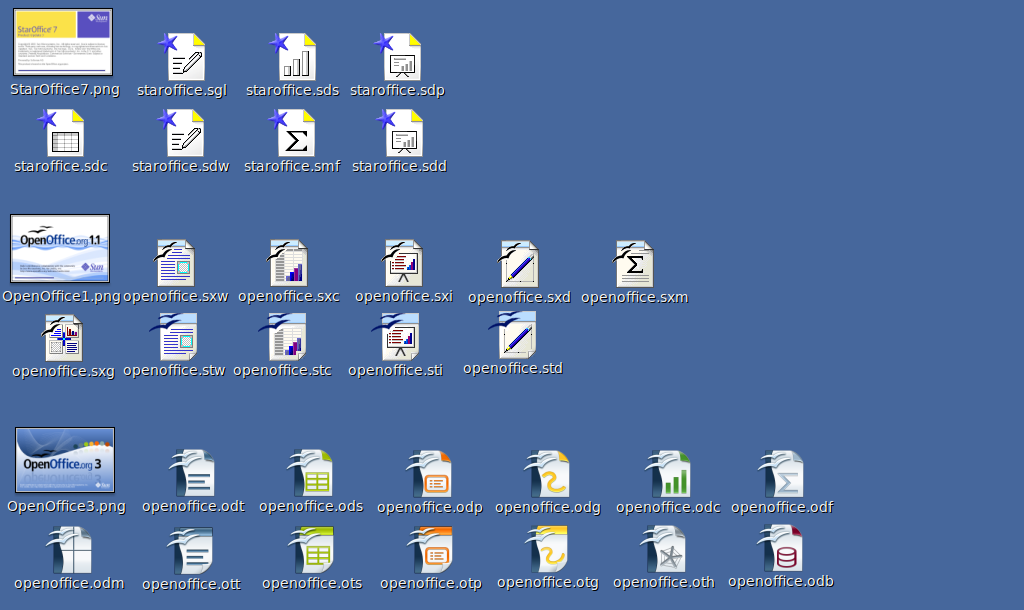Screen dimensions: 1024x610
Task: Select the staroffice.sdc spreadsheet file icon
Action: point(61,133)
